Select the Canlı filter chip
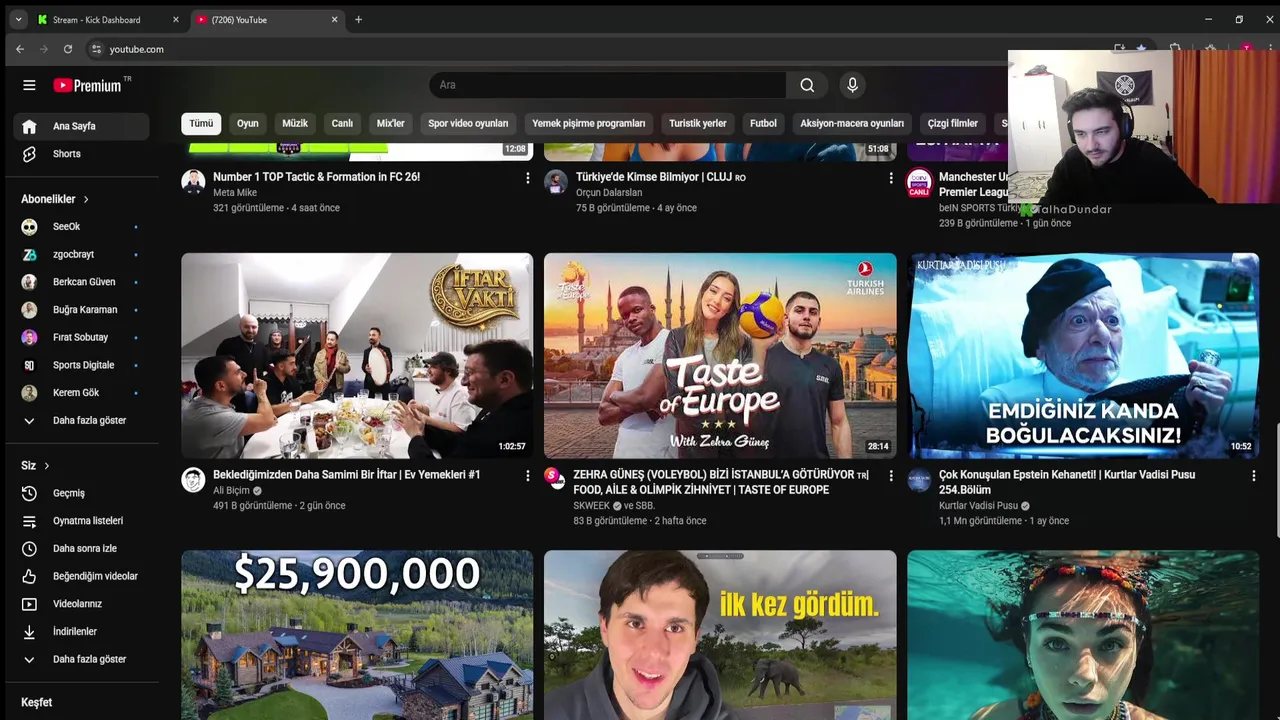The width and height of the screenshot is (1280, 720). pyautogui.click(x=342, y=123)
